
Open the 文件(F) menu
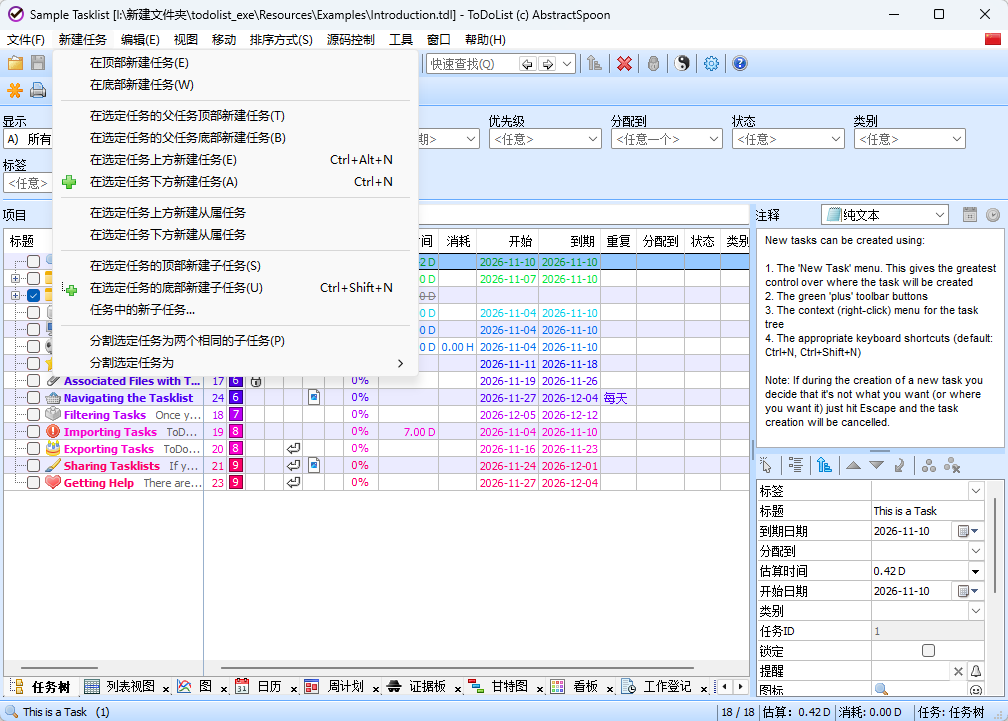click(x=26, y=39)
